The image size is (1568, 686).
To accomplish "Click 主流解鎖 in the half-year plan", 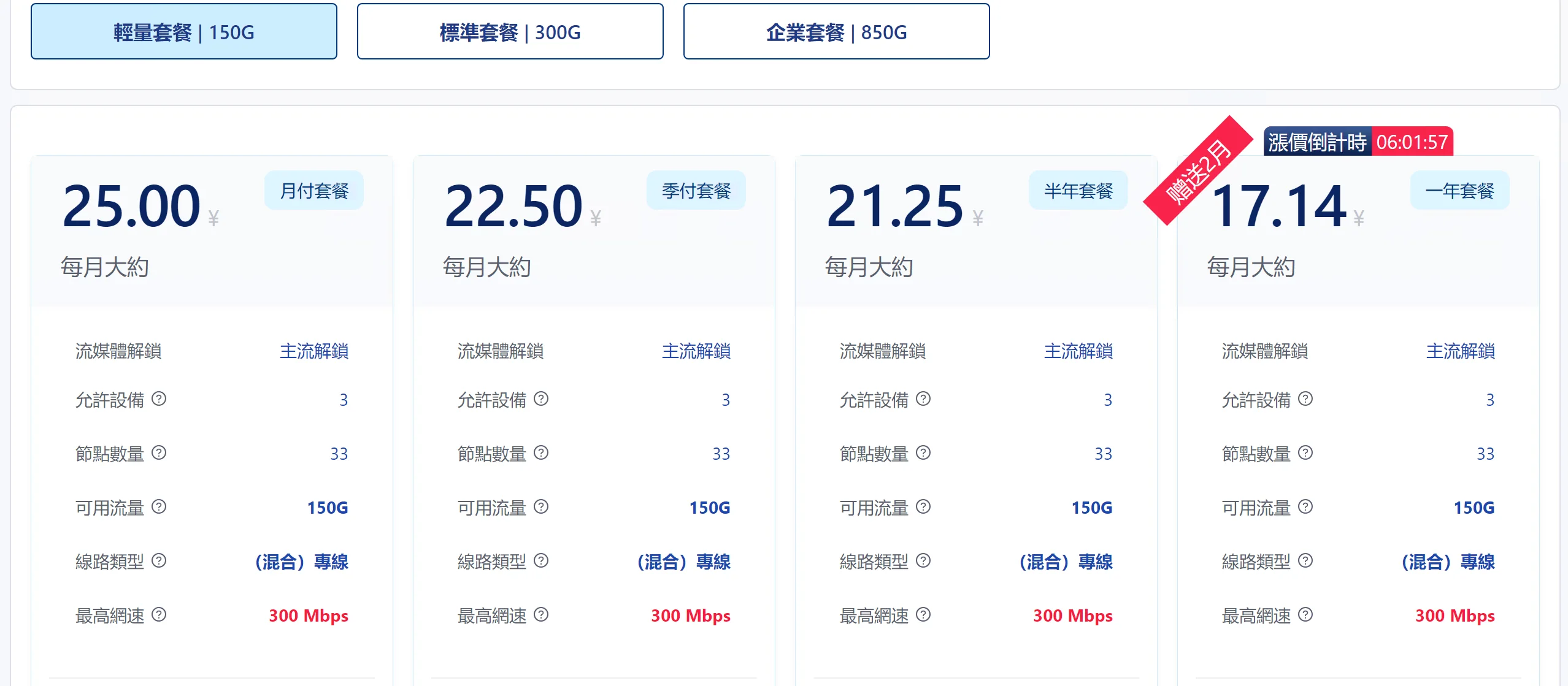I will coord(1078,351).
